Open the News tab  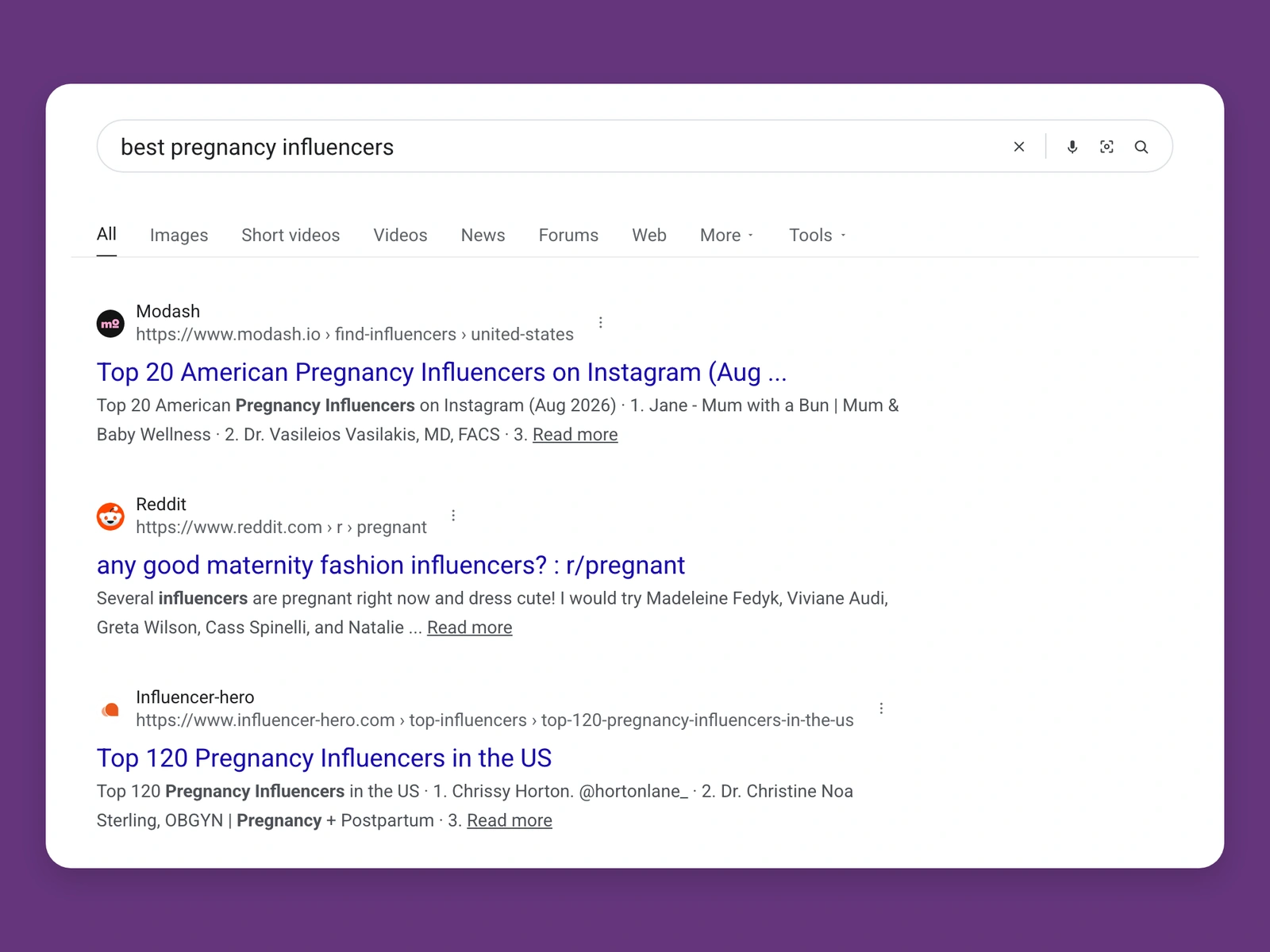point(483,235)
